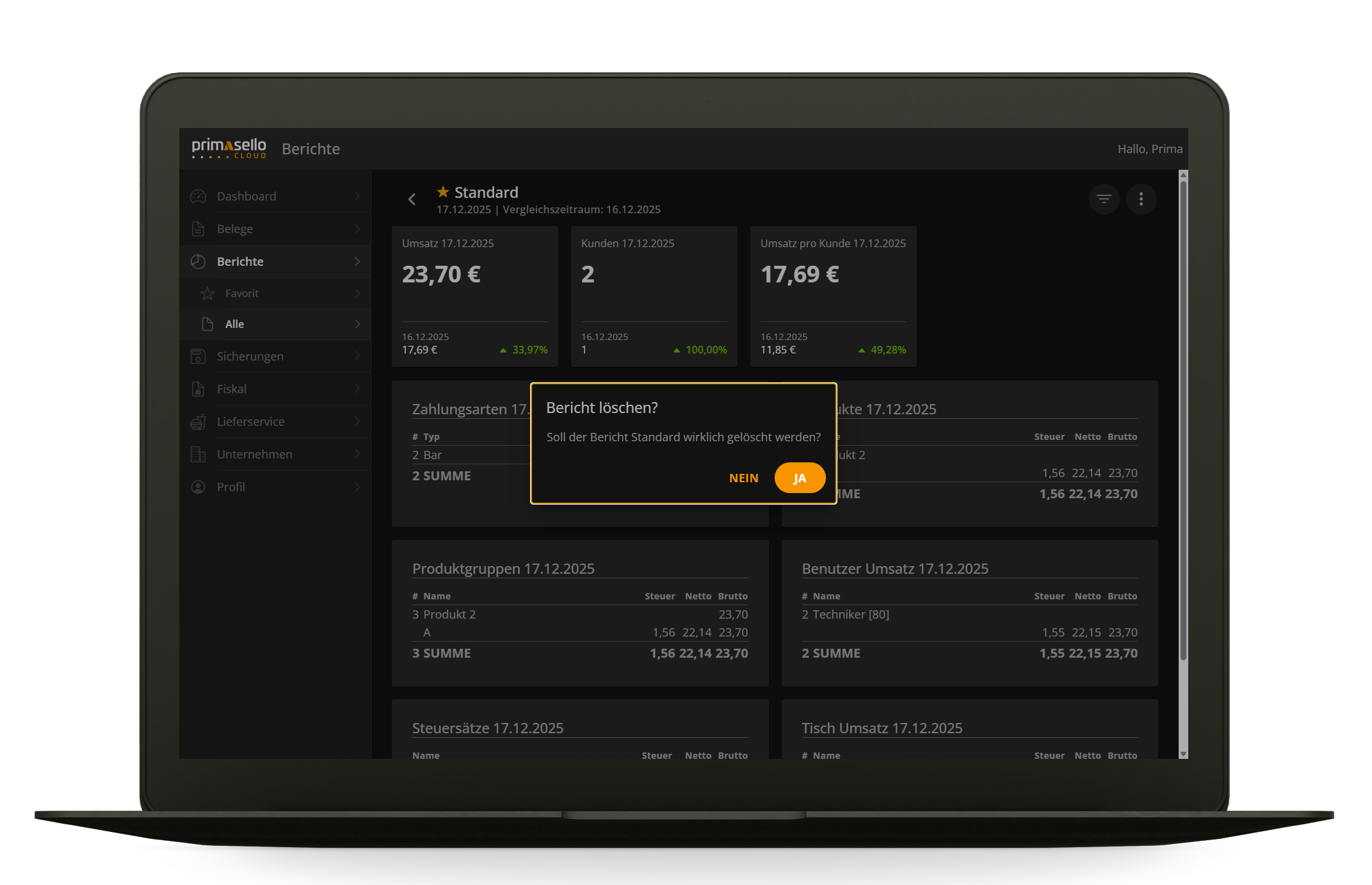Screen dimensions: 1372x885
Task: Click the Unternehmen building icon
Action: pos(198,455)
